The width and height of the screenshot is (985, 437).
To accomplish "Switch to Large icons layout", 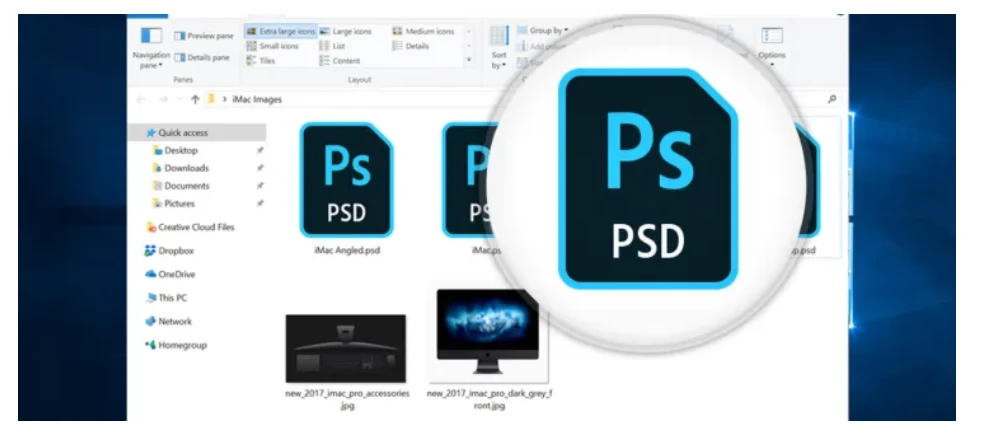I will click(x=346, y=31).
